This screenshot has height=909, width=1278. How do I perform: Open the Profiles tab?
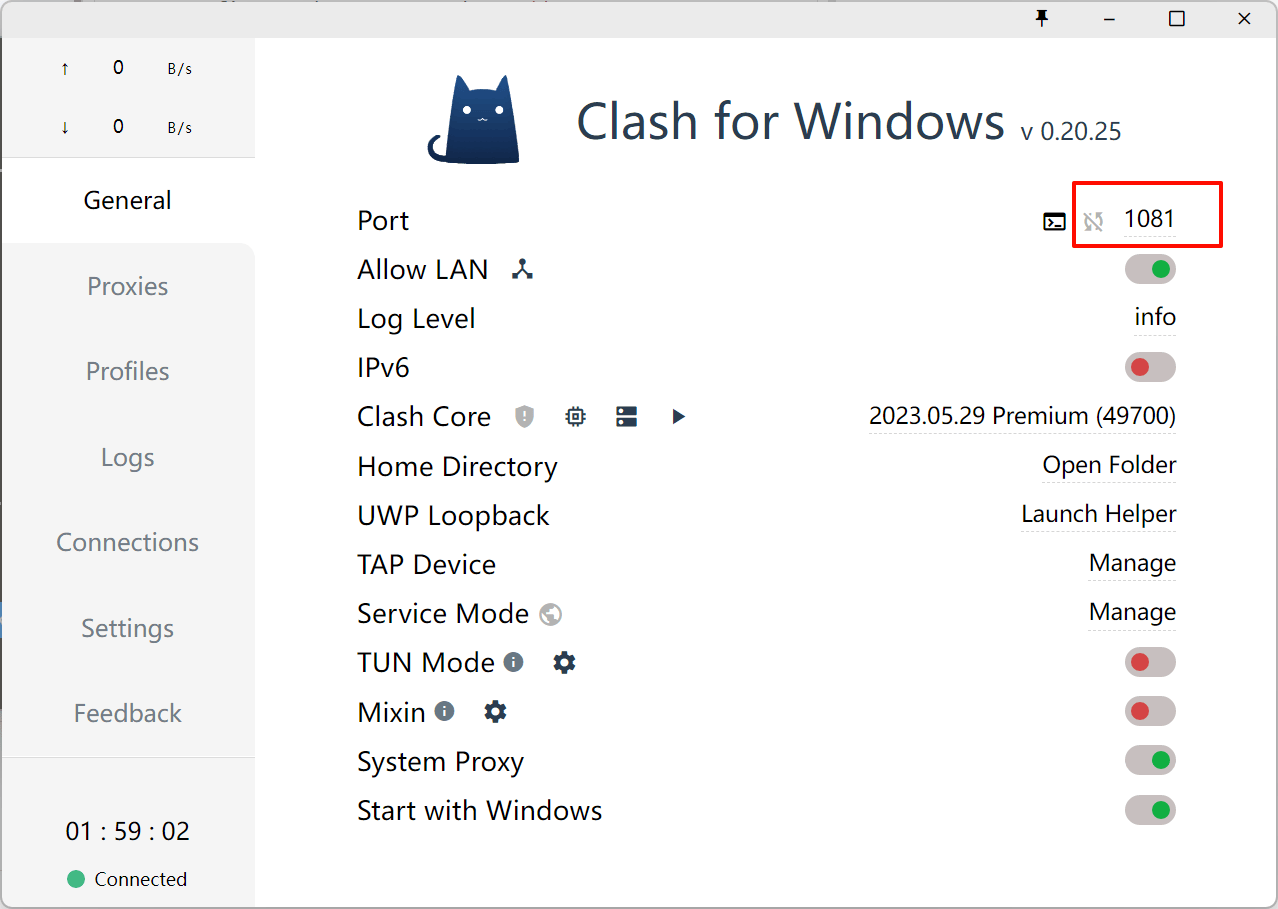(x=128, y=371)
